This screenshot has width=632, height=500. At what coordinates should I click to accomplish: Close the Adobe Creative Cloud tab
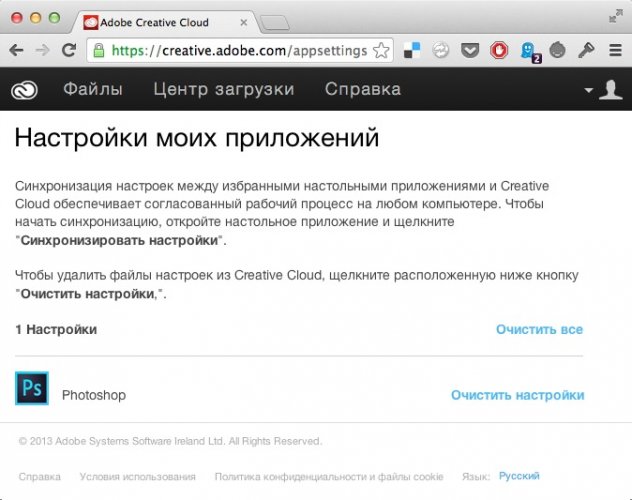pyautogui.click(x=243, y=23)
